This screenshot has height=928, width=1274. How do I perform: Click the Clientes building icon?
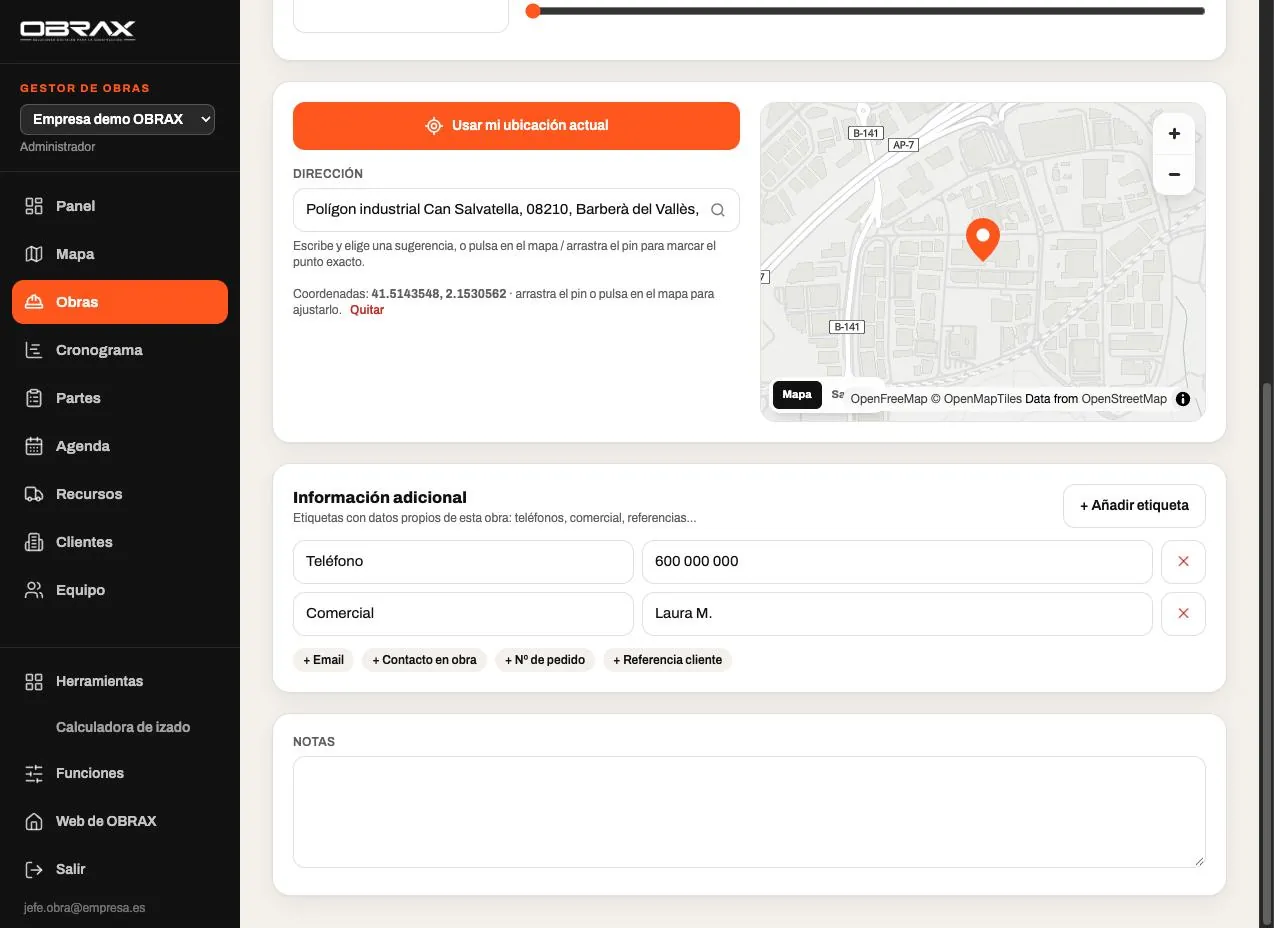34,542
